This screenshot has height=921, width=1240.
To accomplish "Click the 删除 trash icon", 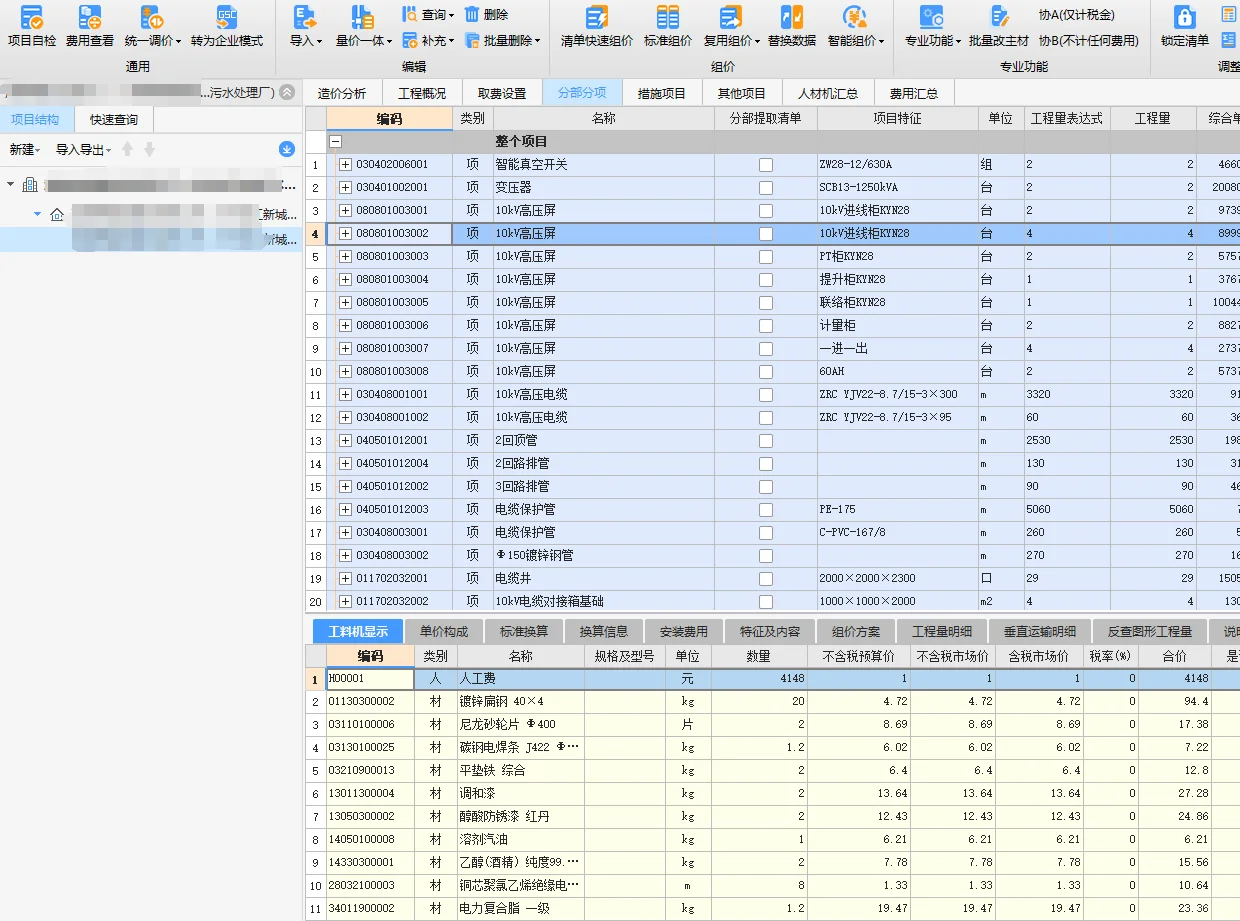I will pos(471,15).
